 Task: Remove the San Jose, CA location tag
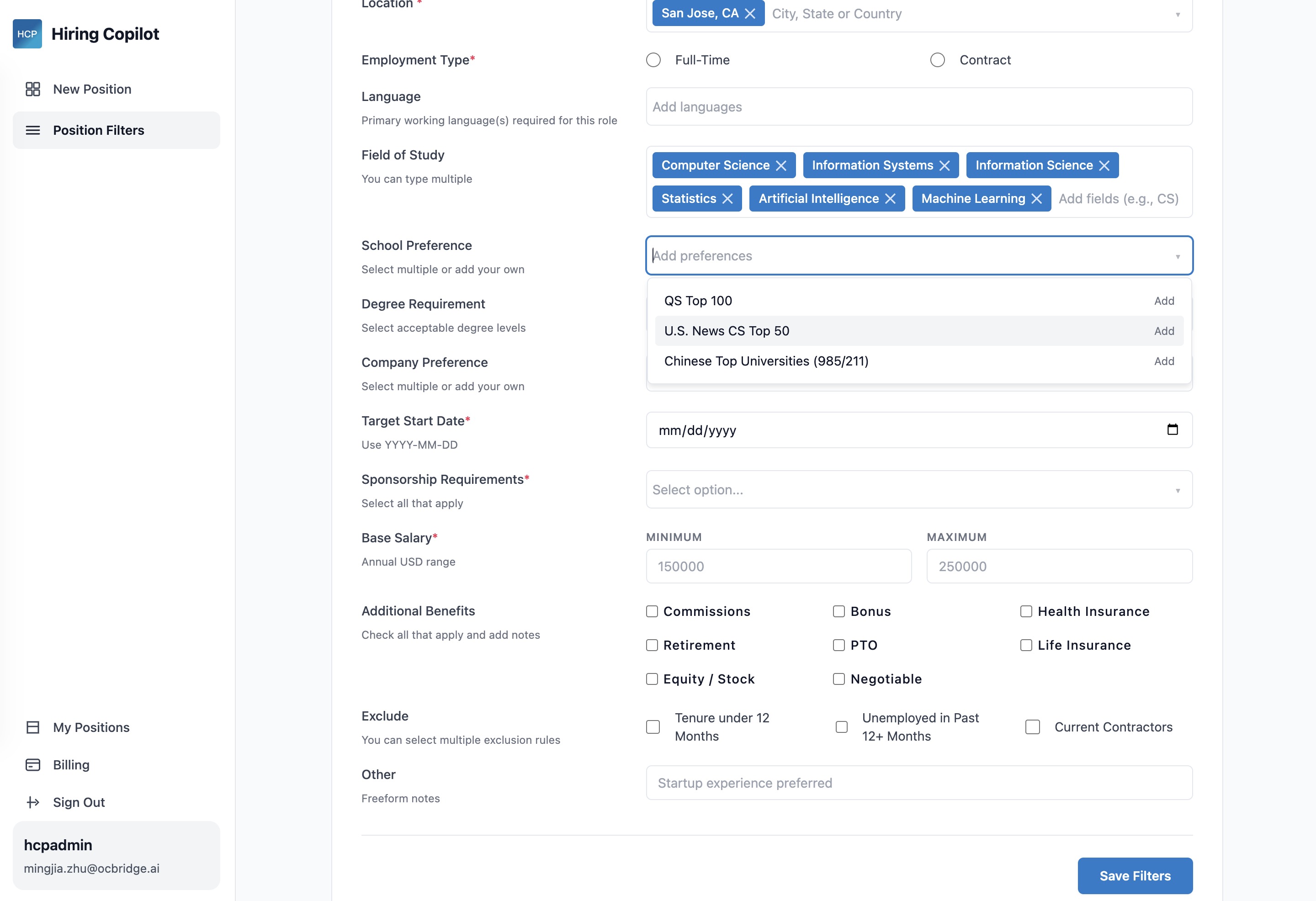pyautogui.click(x=750, y=14)
